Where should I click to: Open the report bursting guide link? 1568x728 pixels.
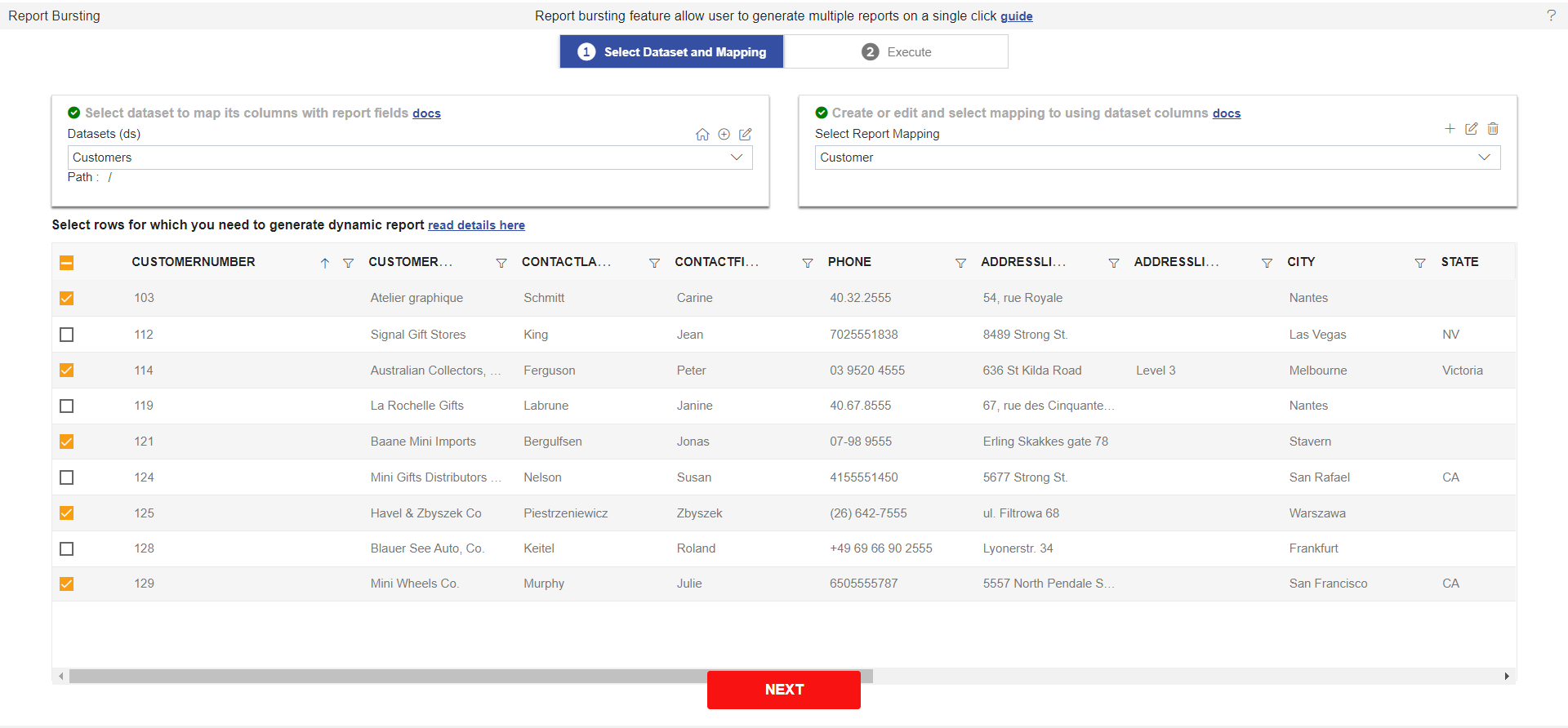tap(1017, 16)
